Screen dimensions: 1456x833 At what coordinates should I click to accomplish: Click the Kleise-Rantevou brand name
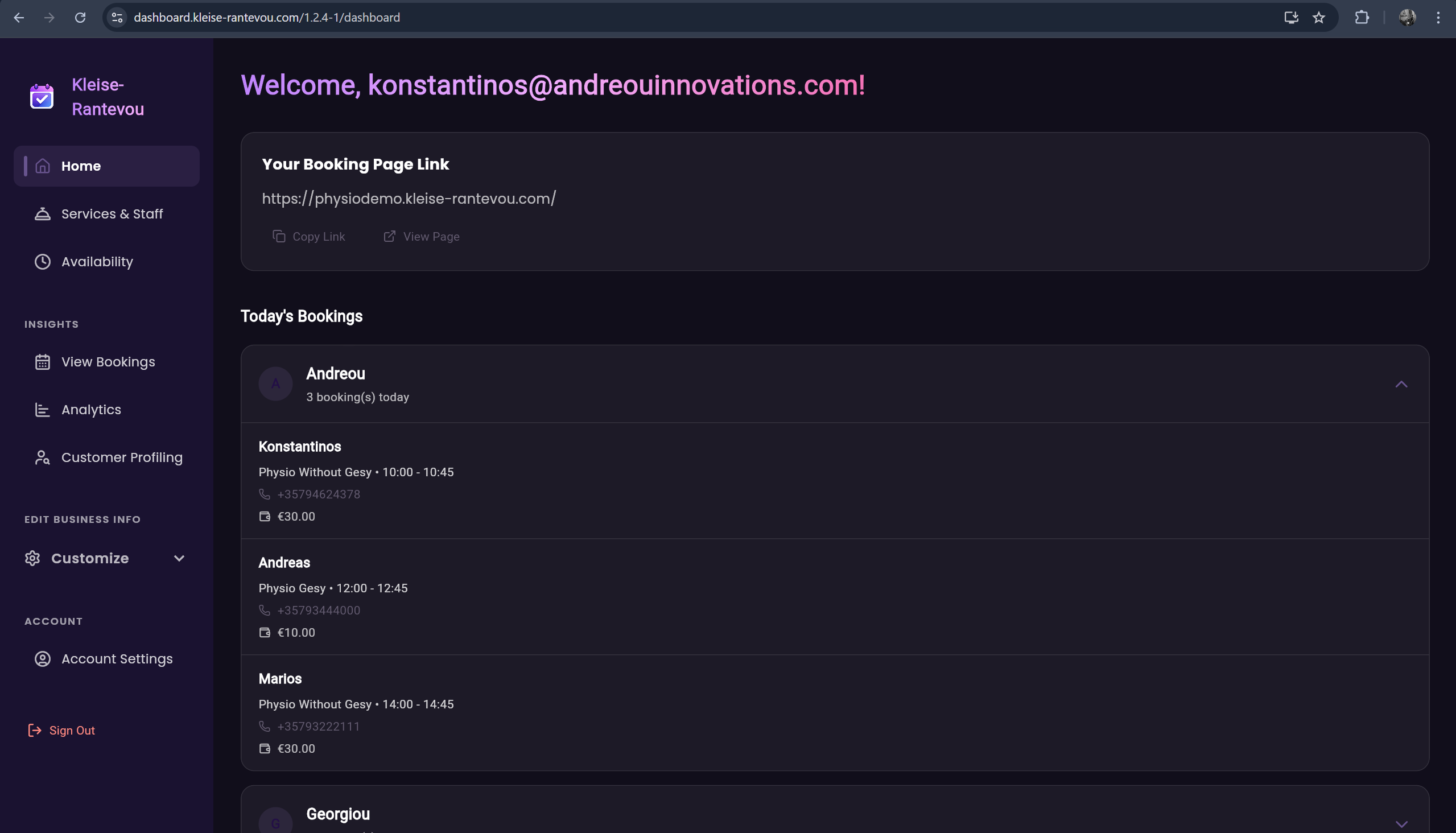(x=108, y=97)
